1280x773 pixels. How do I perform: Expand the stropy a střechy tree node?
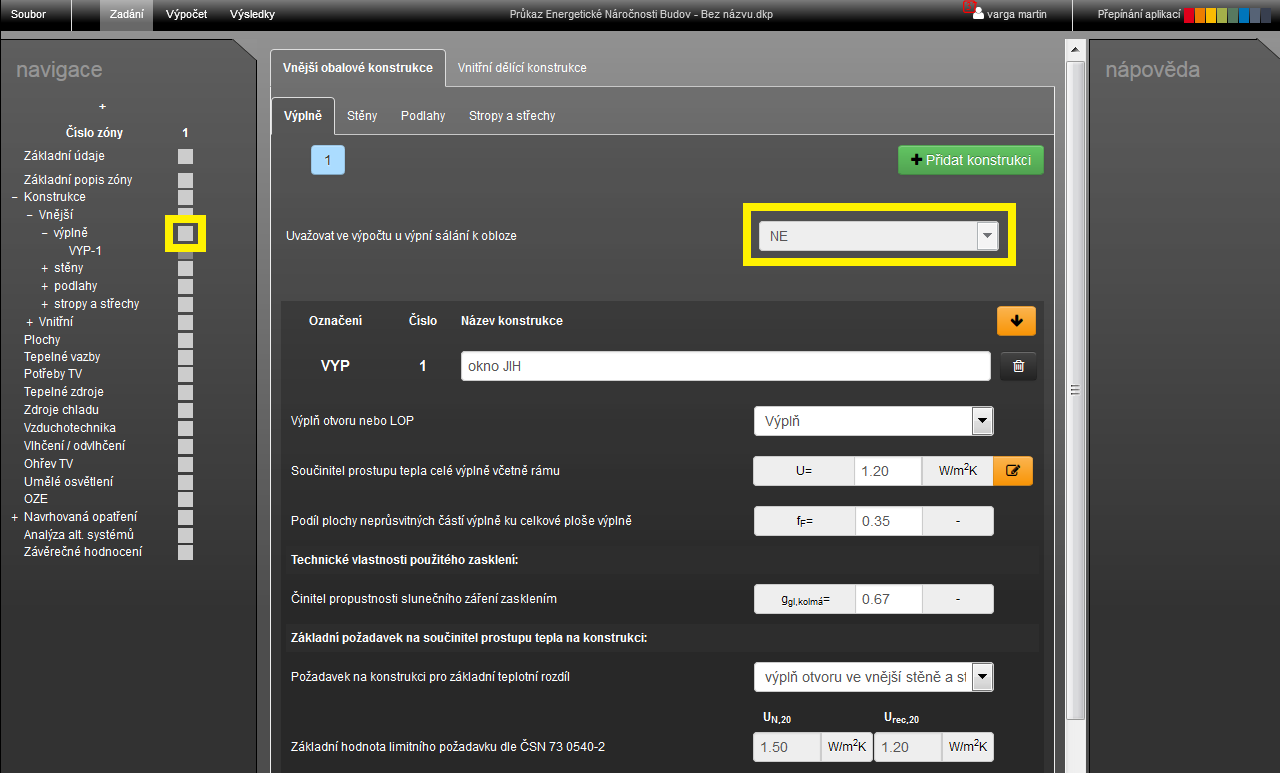tap(44, 304)
